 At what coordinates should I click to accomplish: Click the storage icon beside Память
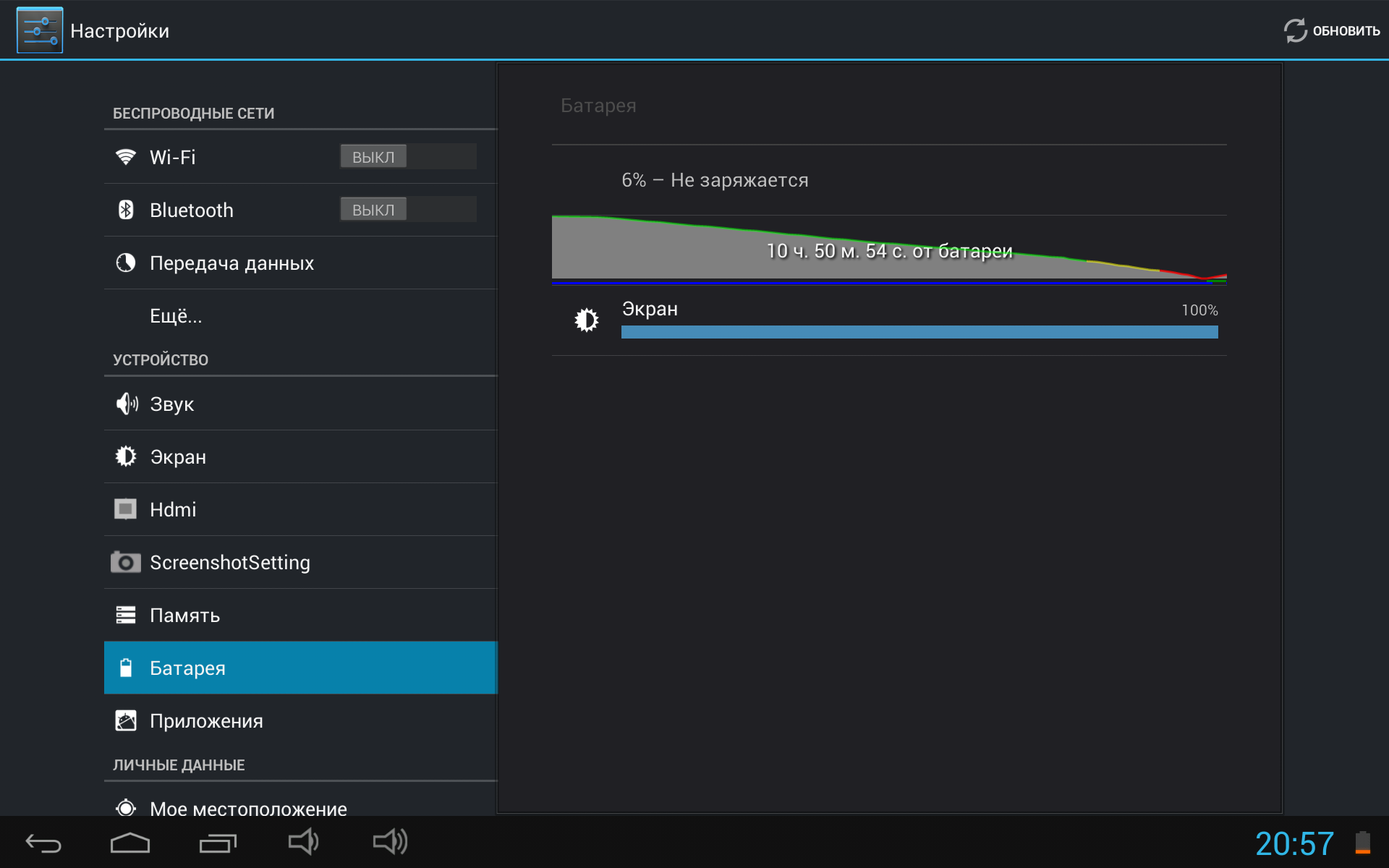tap(126, 615)
